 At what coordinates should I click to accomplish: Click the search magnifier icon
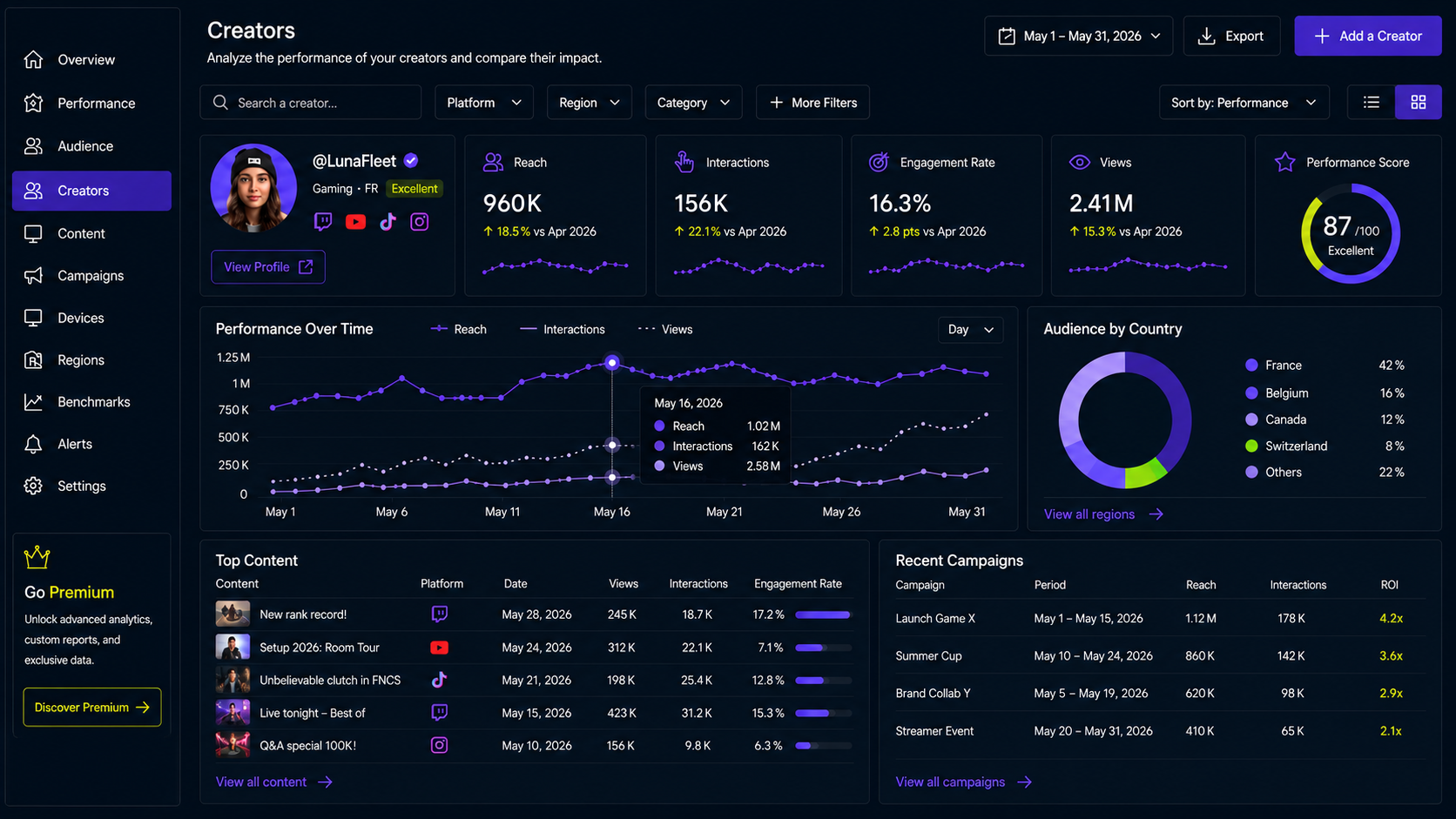220,103
